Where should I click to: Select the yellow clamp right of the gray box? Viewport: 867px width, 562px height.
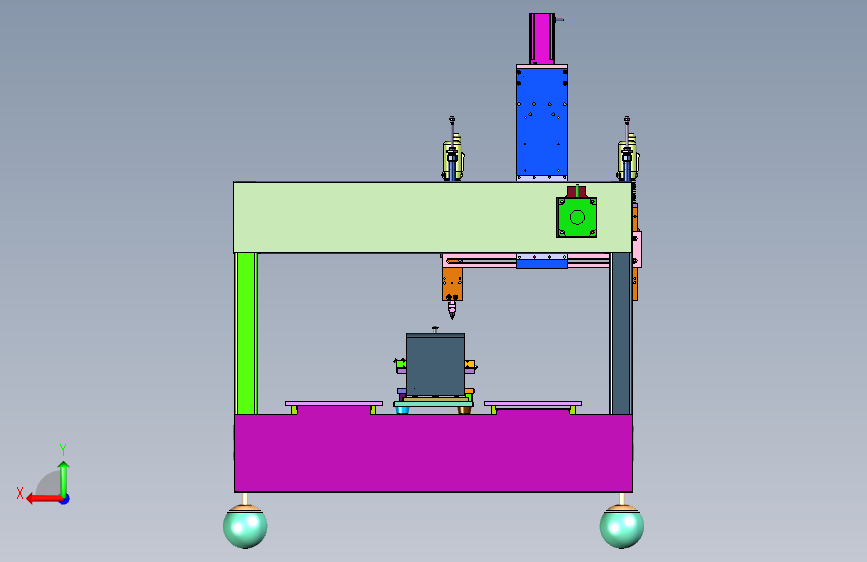pos(471,365)
